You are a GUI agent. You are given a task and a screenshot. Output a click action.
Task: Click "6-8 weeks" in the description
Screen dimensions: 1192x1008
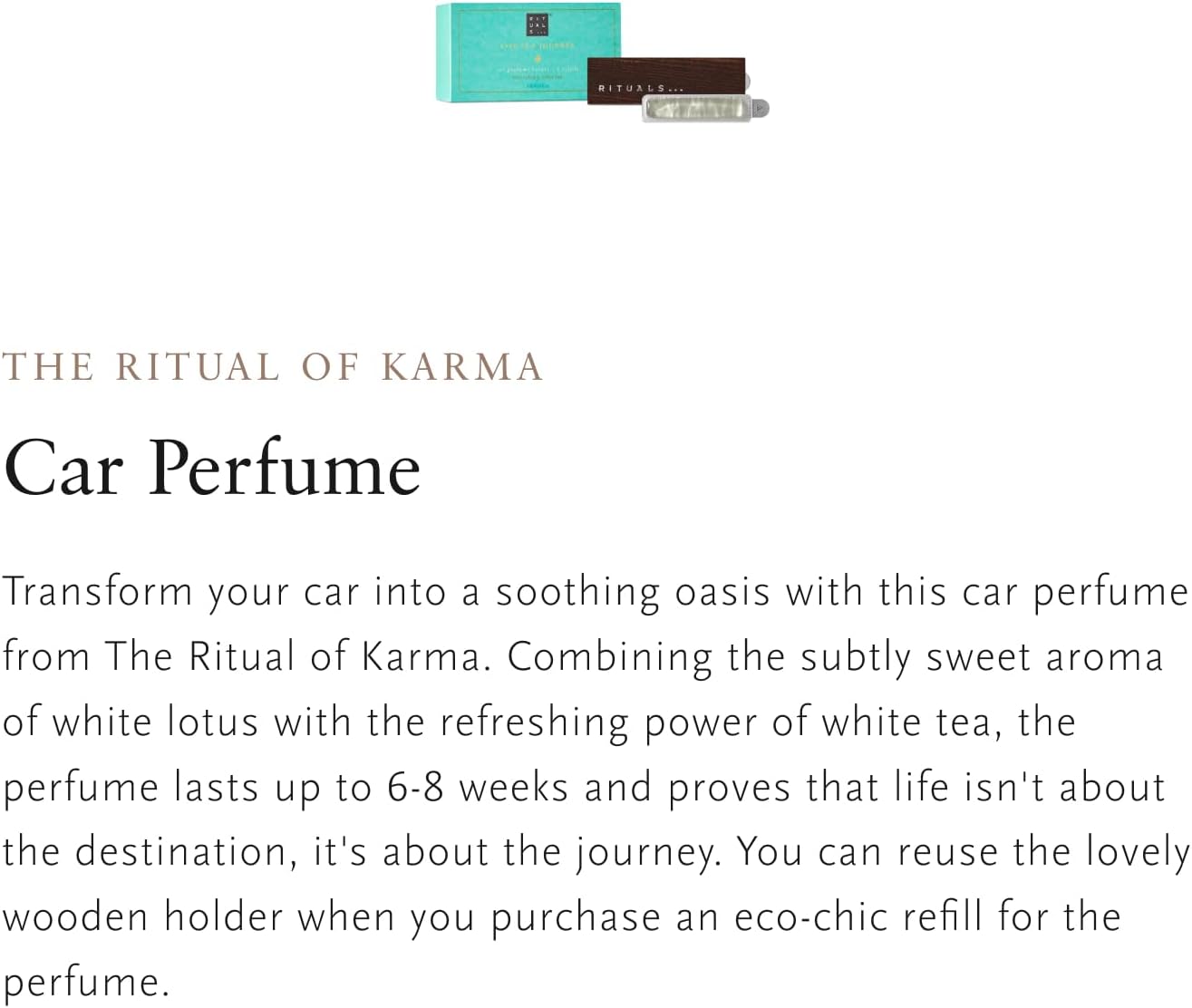coord(478,788)
